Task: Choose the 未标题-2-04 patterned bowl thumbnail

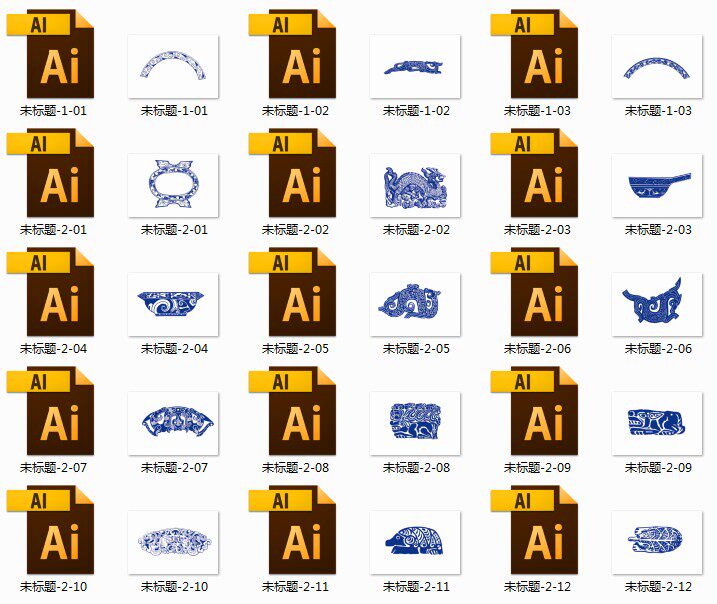Action: [173, 304]
